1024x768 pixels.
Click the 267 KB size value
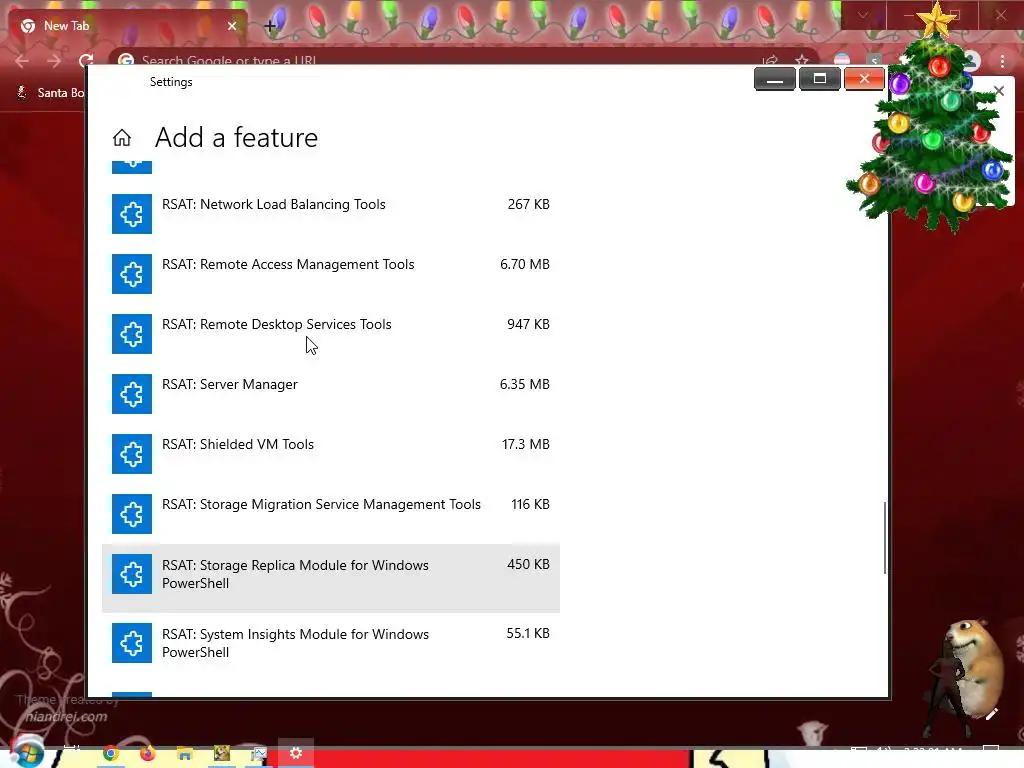point(528,204)
